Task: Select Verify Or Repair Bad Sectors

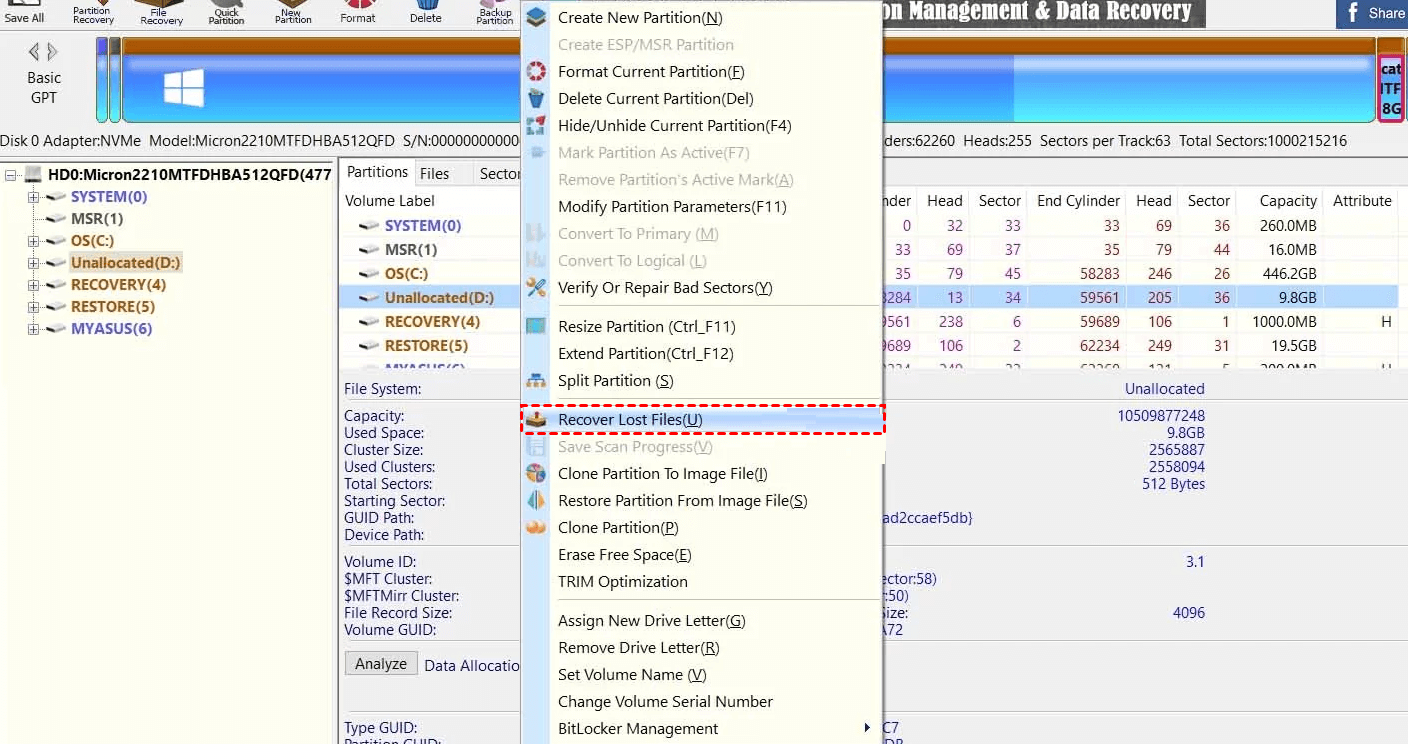Action: pos(702,288)
